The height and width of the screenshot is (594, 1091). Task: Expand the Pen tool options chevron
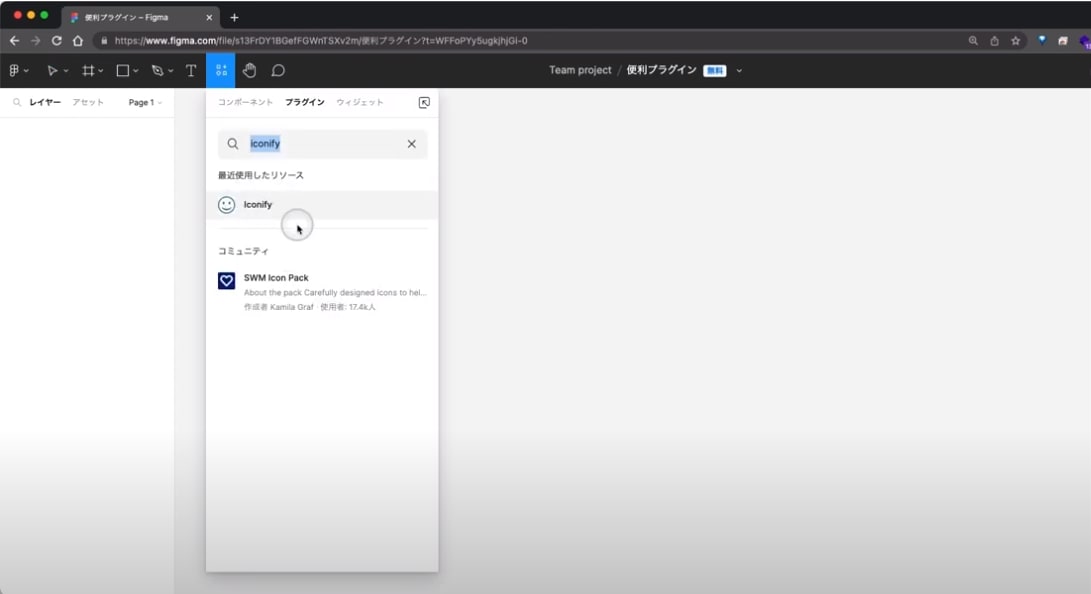170,71
